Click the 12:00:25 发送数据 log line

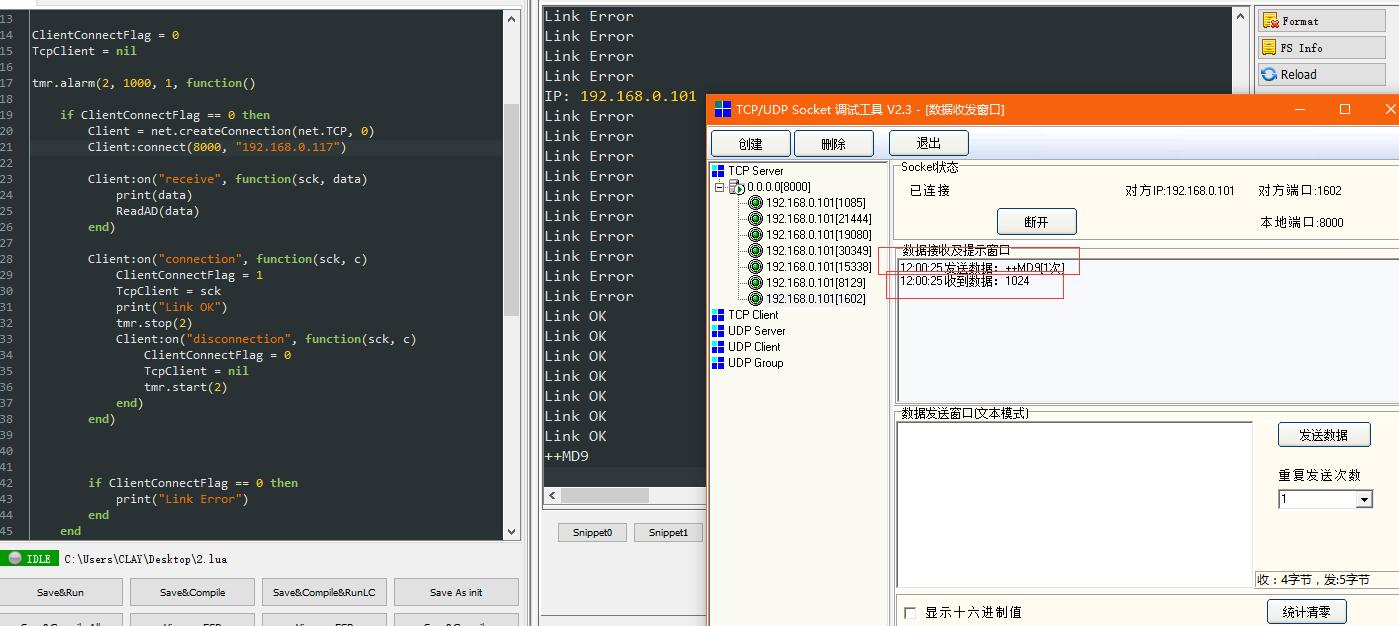click(982, 267)
